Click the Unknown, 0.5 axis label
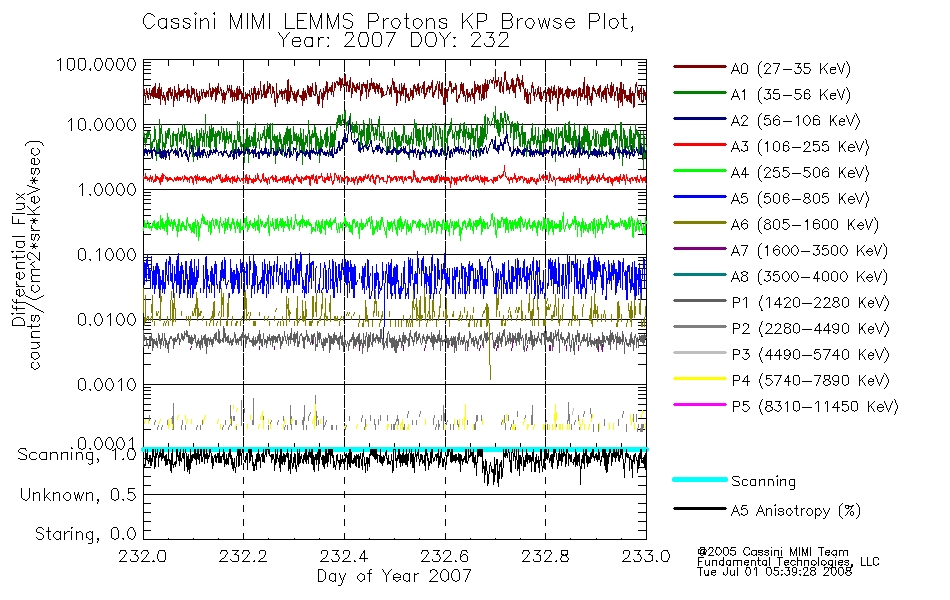950x600 pixels. (78, 495)
